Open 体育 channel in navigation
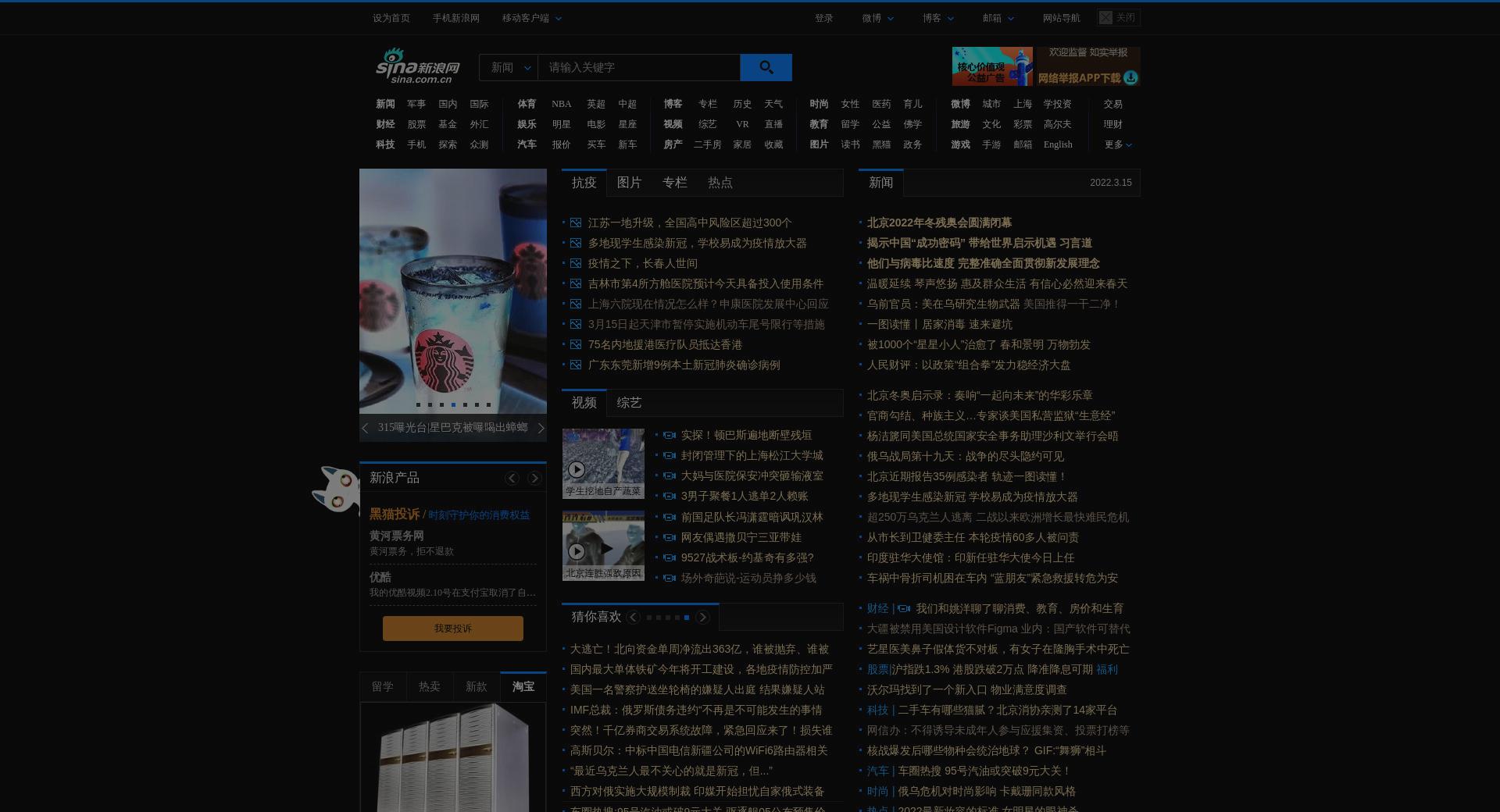 tap(527, 104)
